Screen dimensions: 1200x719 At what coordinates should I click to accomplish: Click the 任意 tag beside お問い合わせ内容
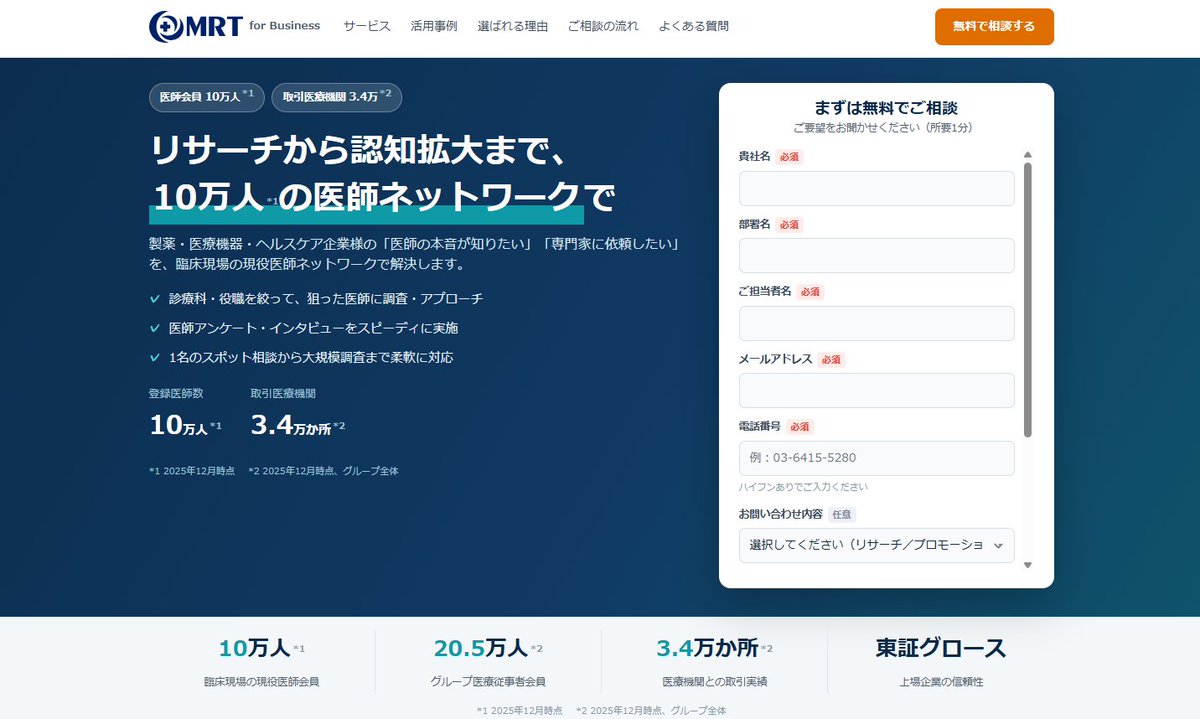point(842,514)
